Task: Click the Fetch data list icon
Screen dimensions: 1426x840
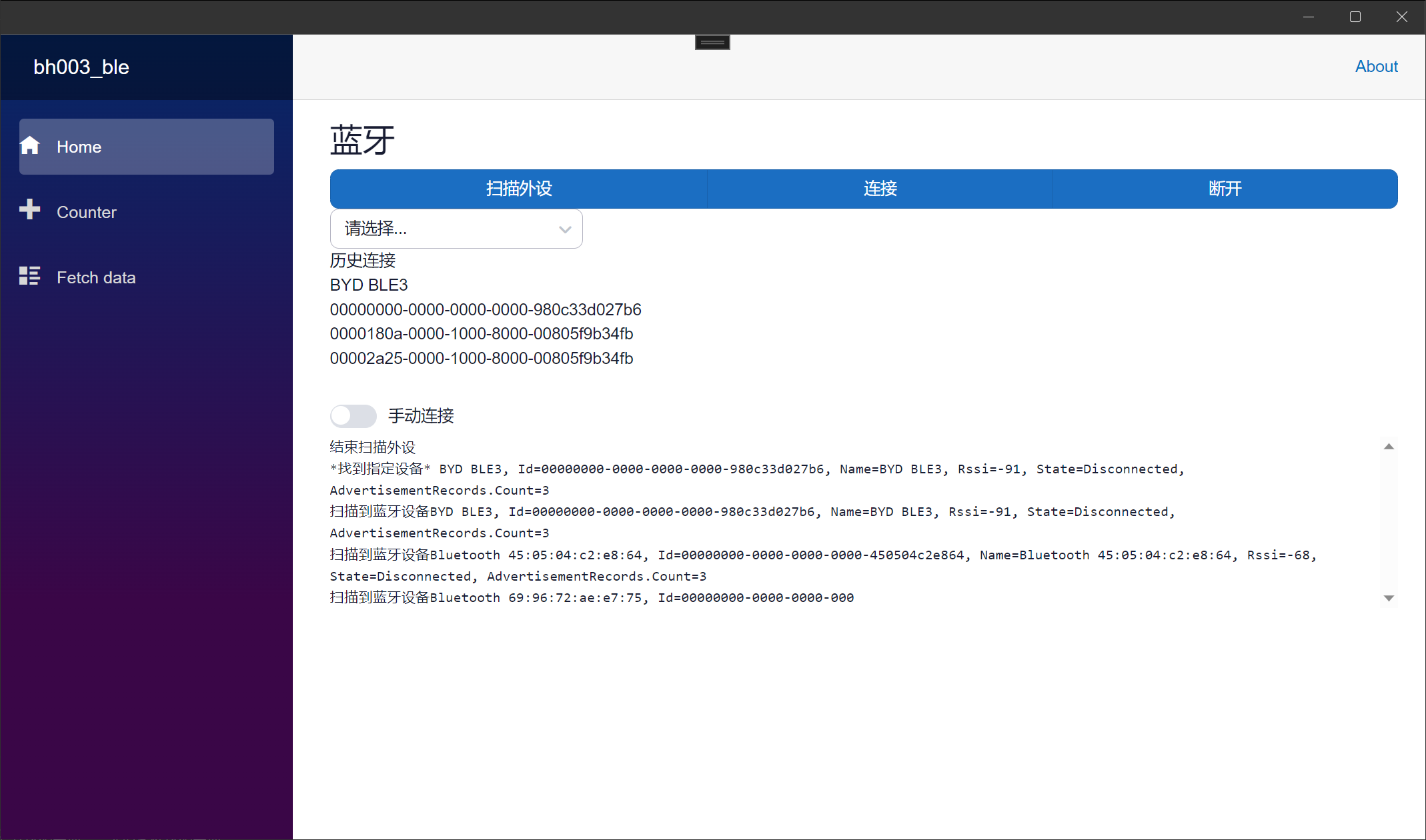Action: pyautogui.click(x=30, y=275)
